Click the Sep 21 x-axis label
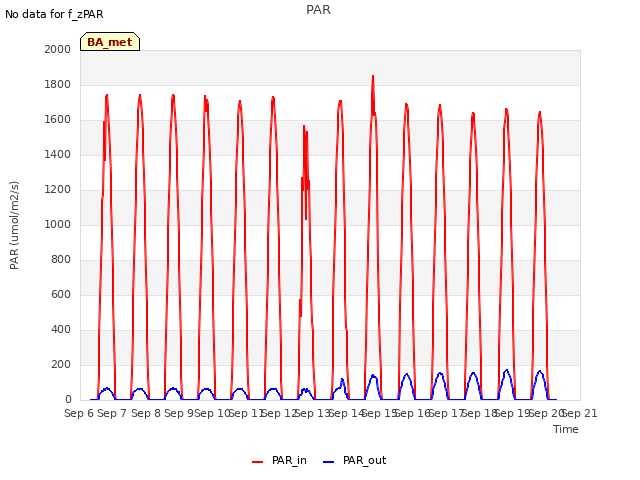The image size is (640, 480). click(x=580, y=413)
